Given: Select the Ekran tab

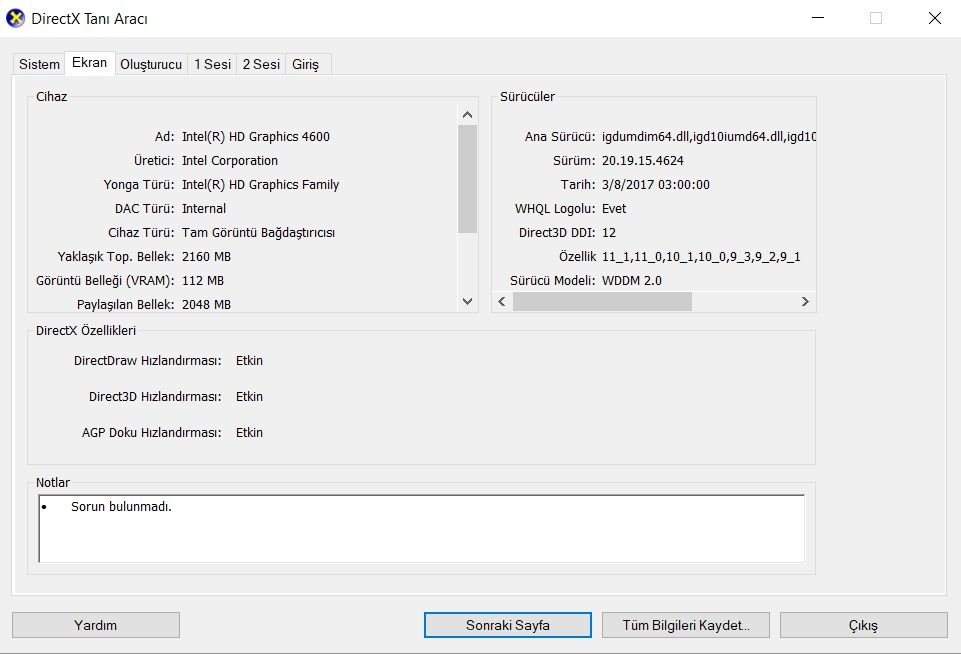Looking at the screenshot, I should [x=89, y=63].
